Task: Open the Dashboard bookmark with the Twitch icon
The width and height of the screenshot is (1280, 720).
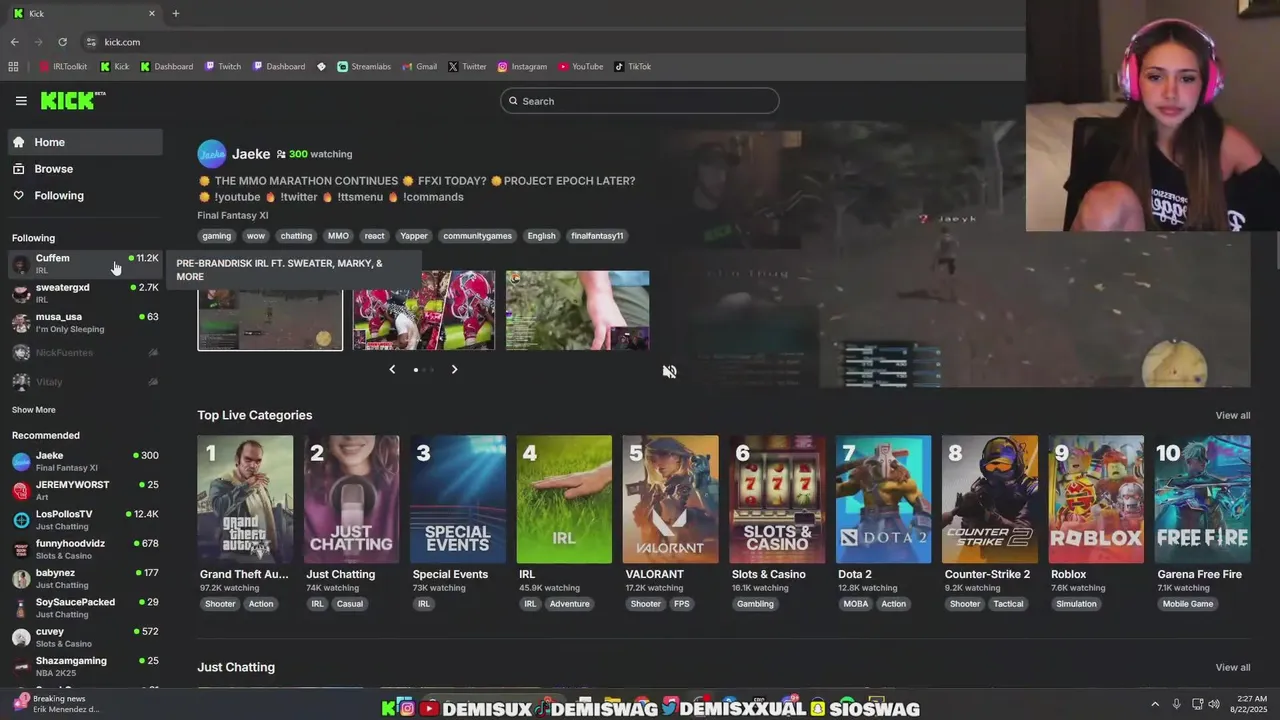Action: 279,67
